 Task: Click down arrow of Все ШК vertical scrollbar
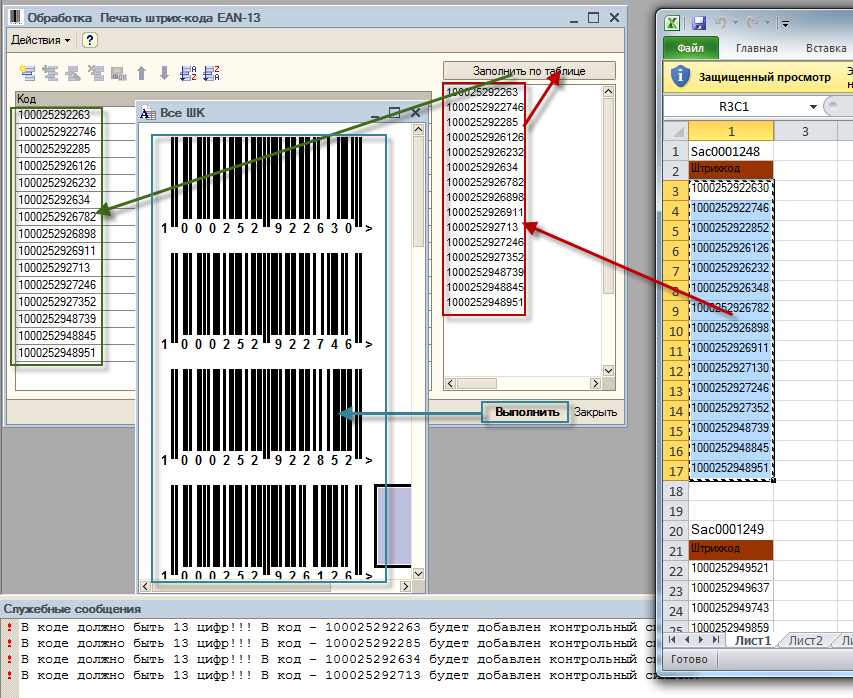418,573
